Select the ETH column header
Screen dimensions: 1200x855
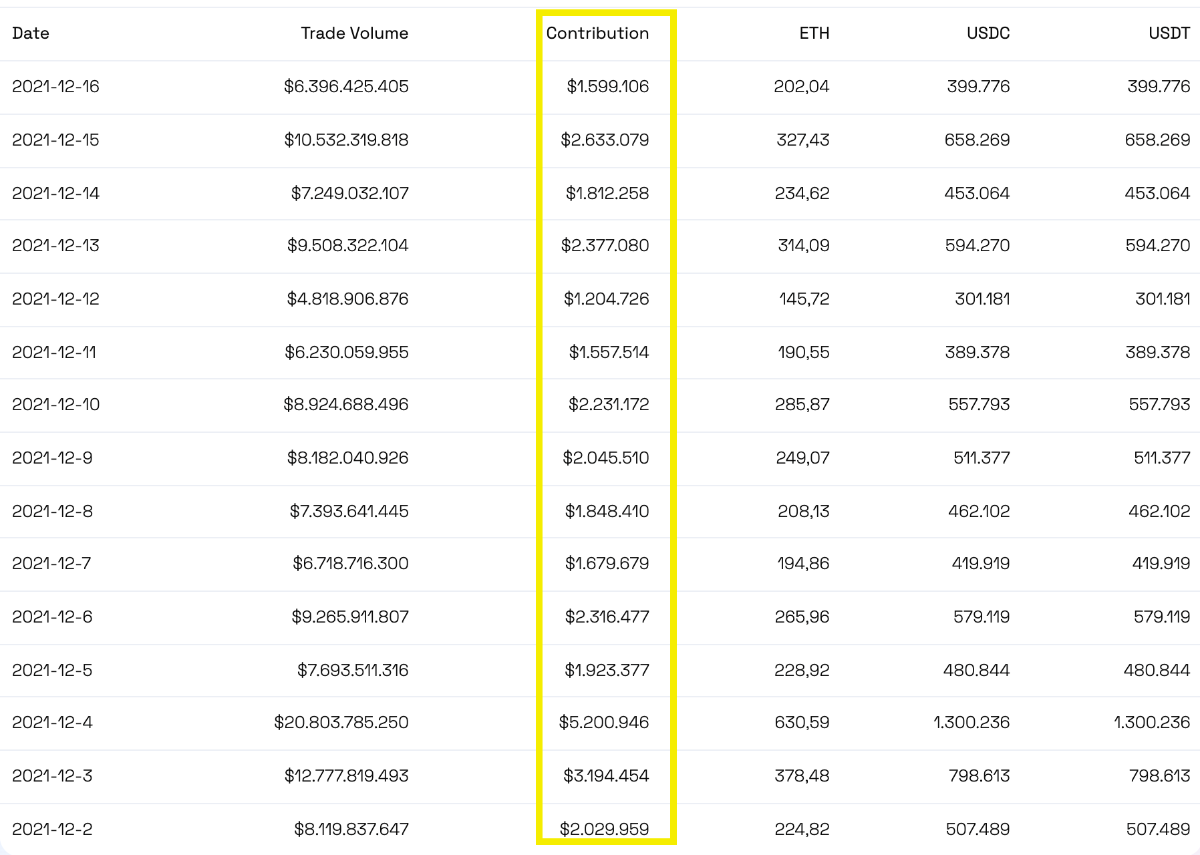pos(813,33)
